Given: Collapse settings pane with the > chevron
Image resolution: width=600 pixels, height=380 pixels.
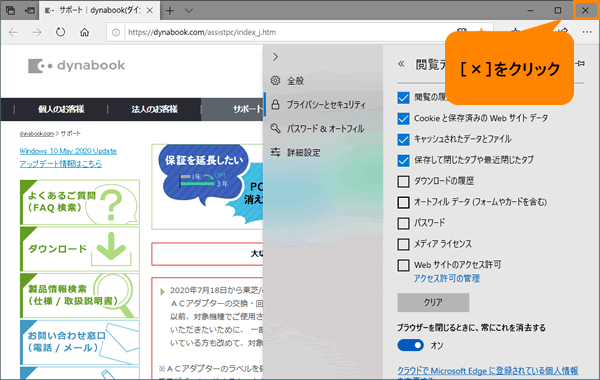Looking at the screenshot, I should pos(276,57).
